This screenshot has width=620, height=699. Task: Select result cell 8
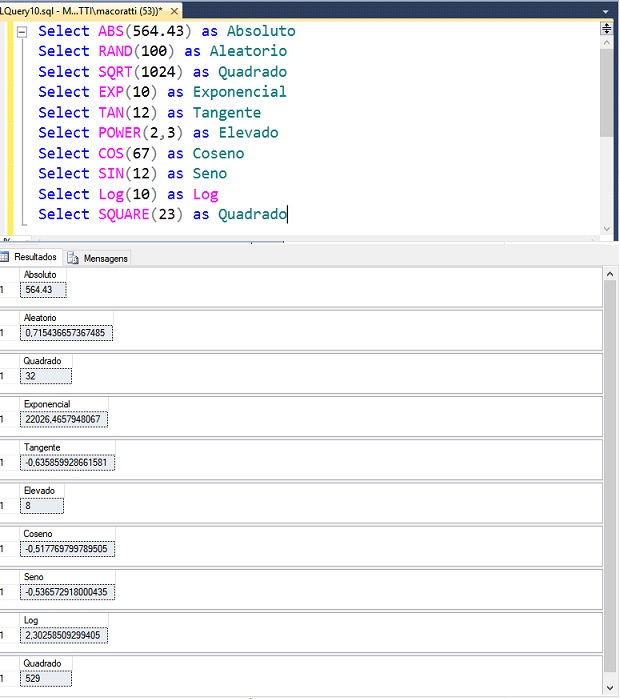click(42, 506)
